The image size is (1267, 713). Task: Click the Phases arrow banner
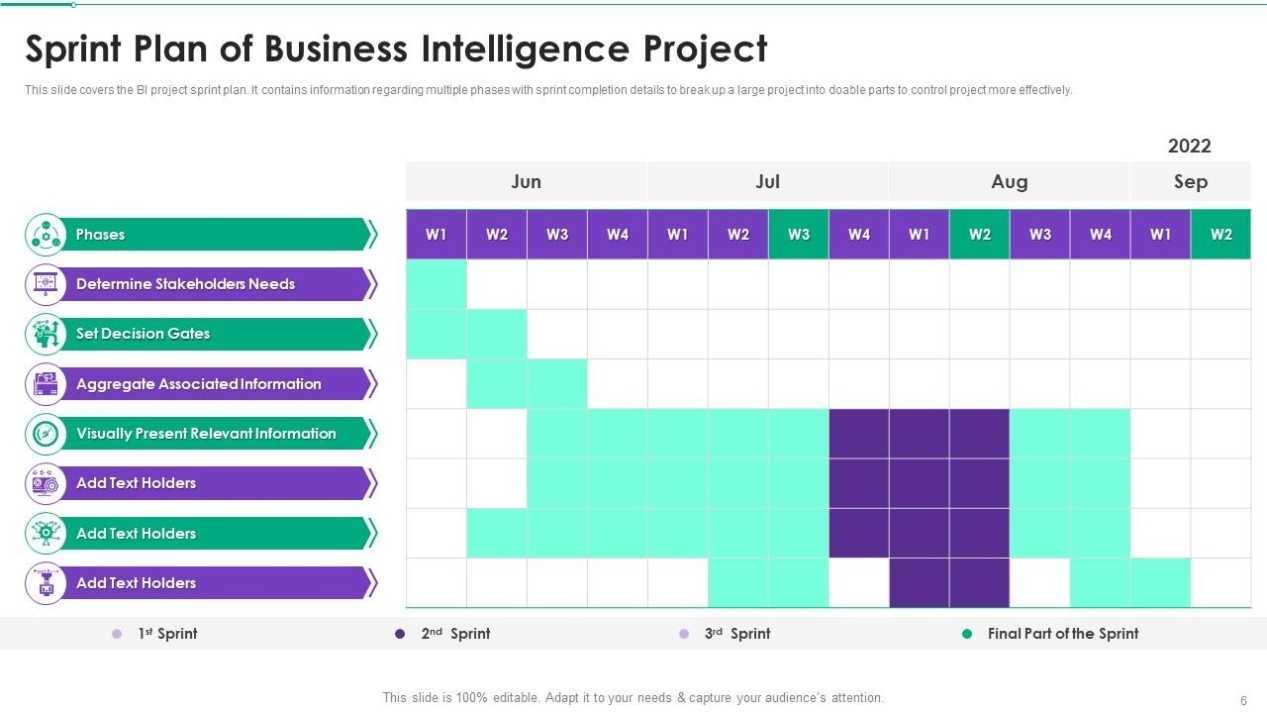pyautogui.click(x=219, y=235)
